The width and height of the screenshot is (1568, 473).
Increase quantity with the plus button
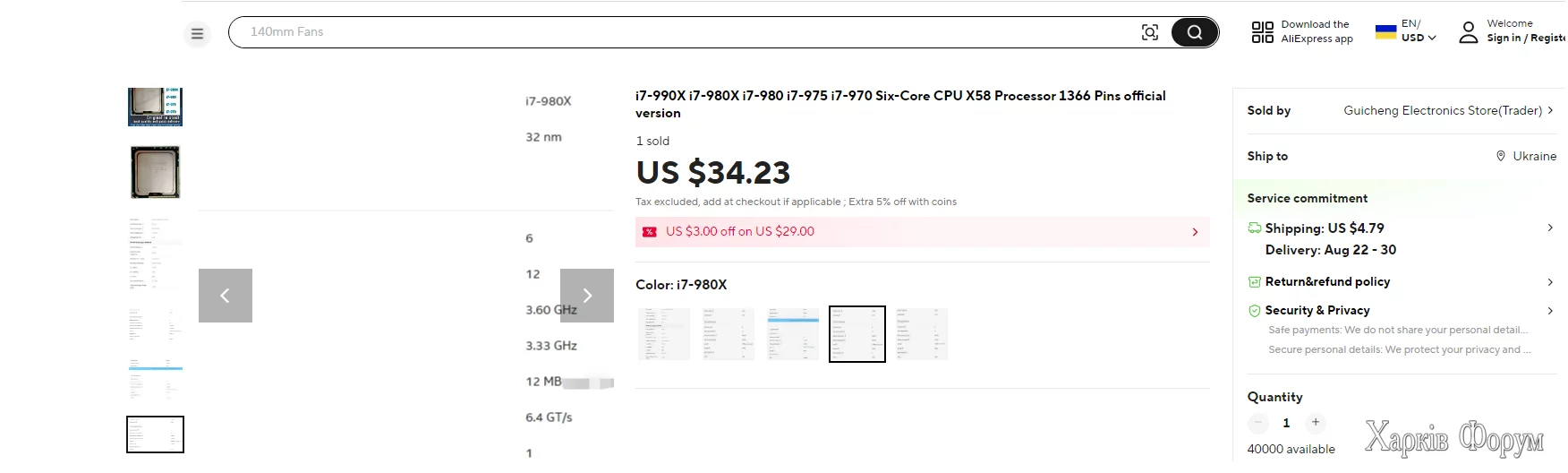tap(1315, 422)
